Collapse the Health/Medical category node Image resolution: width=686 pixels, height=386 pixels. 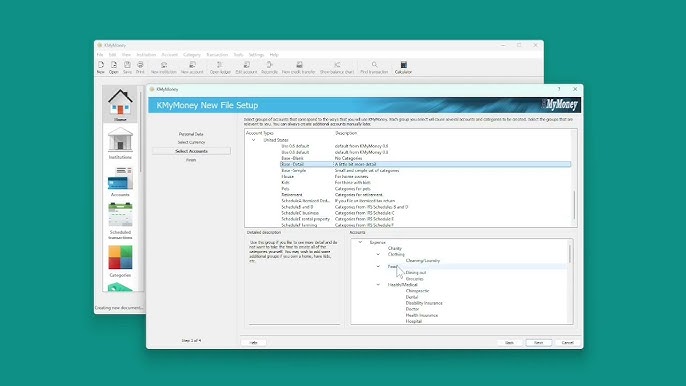point(378,285)
